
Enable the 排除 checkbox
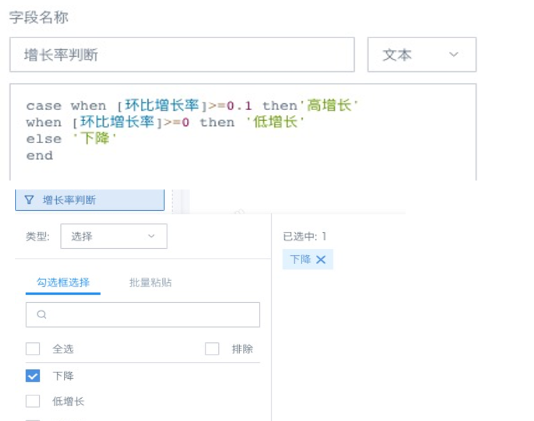[x=212, y=349]
